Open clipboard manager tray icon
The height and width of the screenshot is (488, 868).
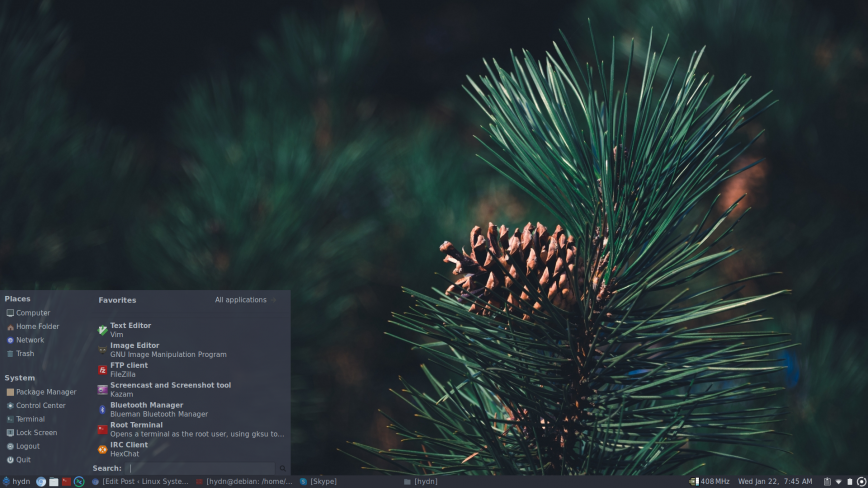(x=827, y=481)
